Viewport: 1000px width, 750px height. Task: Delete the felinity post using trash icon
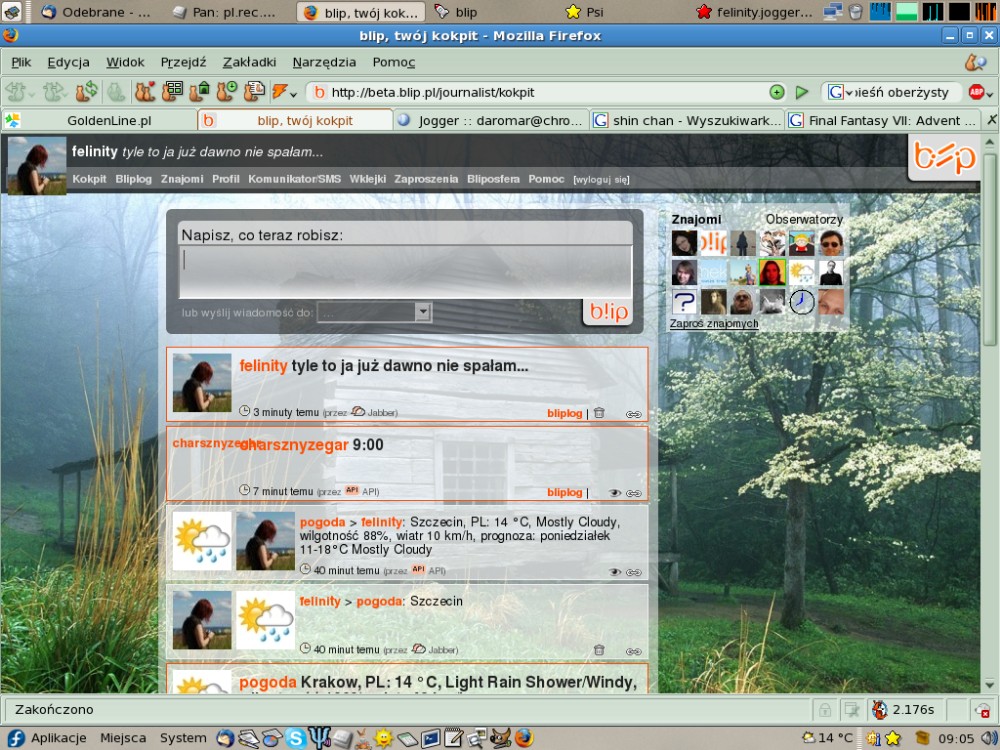tap(599, 412)
